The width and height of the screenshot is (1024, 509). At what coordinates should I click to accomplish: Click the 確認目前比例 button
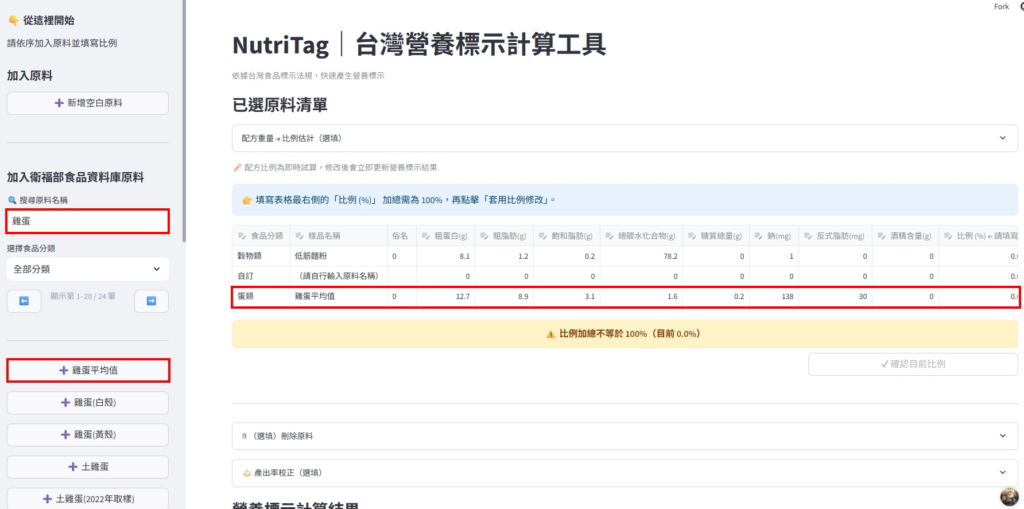(912, 365)
